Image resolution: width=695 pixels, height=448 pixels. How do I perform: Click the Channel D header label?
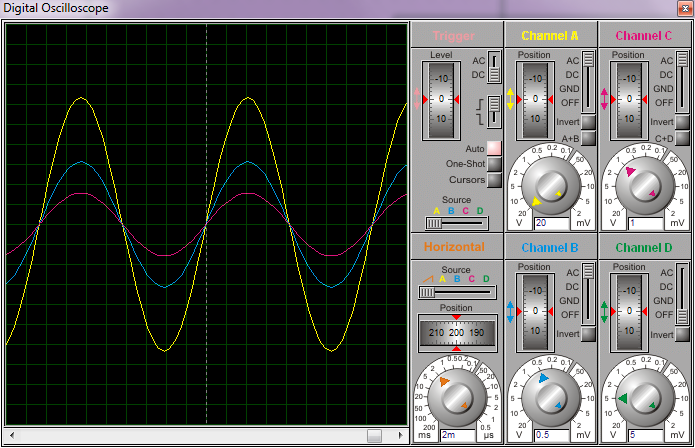pyautogui.click(x=644, y=247)
